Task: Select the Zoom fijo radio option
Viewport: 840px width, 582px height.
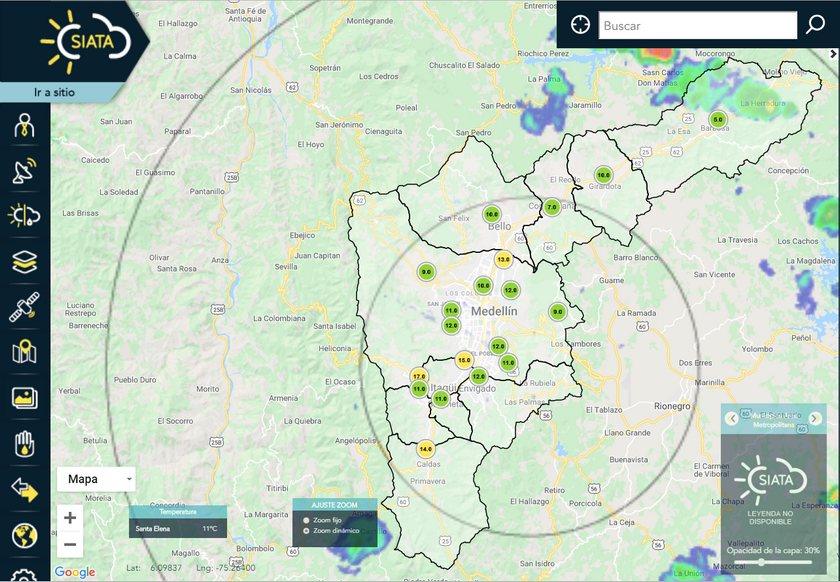Action: pyautogui.click(x=307, y=521)
